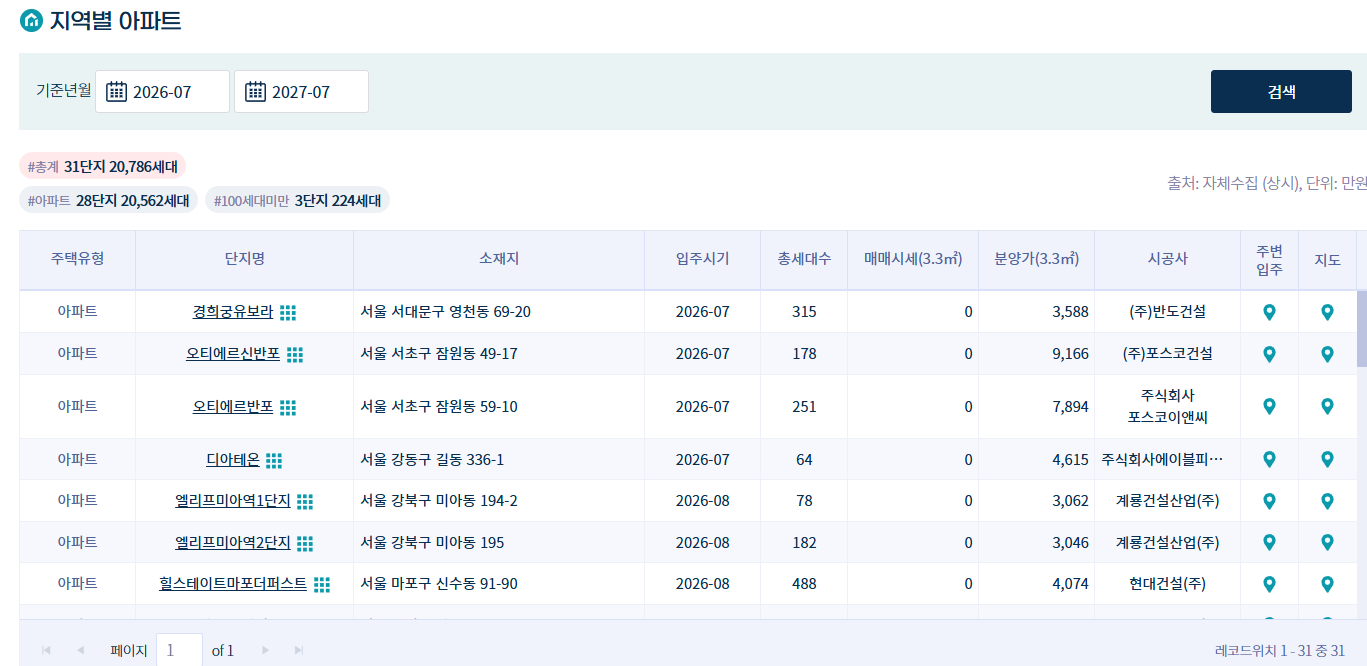Click the page number input box
Screen dimensions: 1367x666
click(179, 650)
